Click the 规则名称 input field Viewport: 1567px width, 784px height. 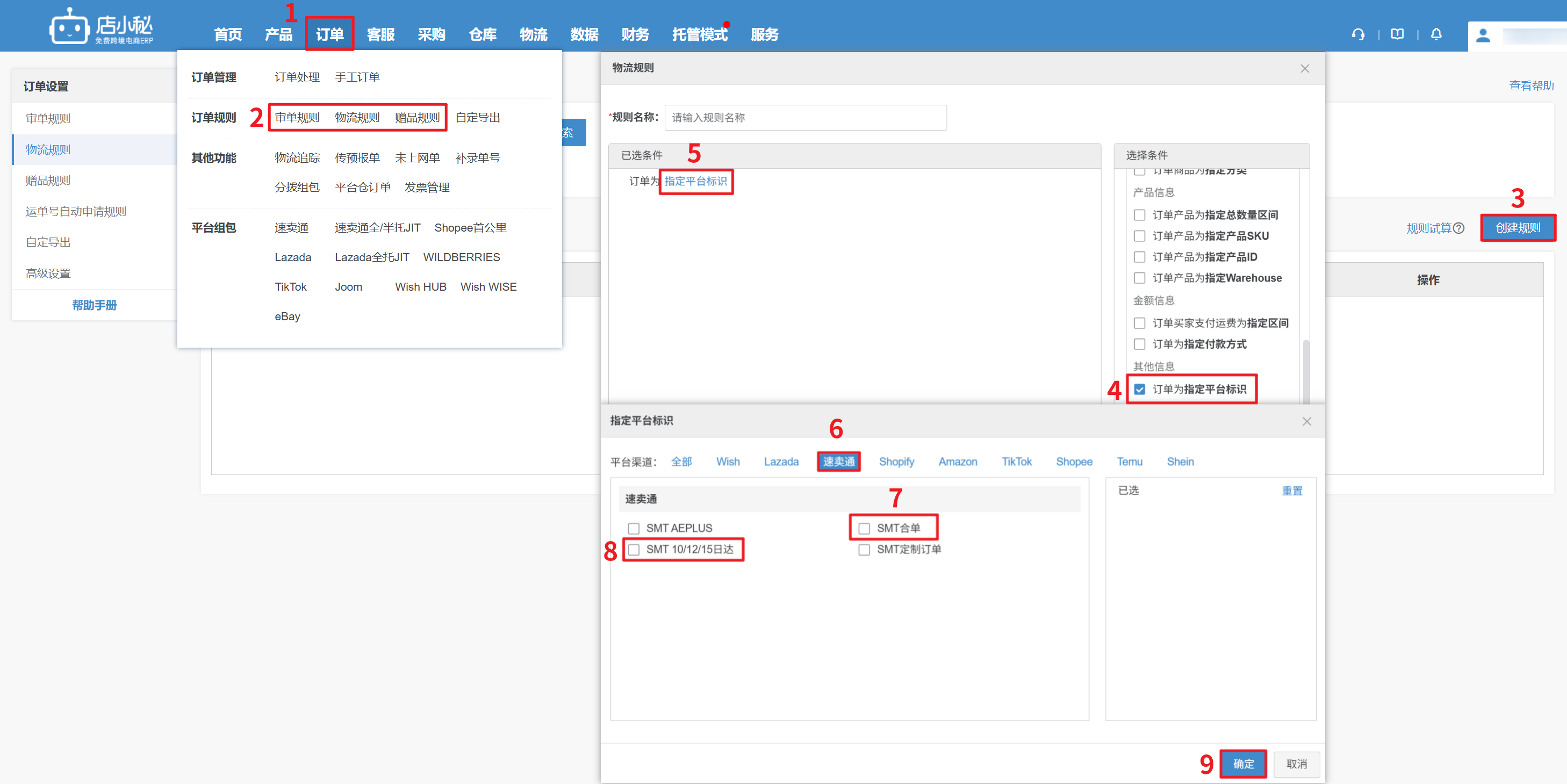pyautogui.click(x=806, y=117)
